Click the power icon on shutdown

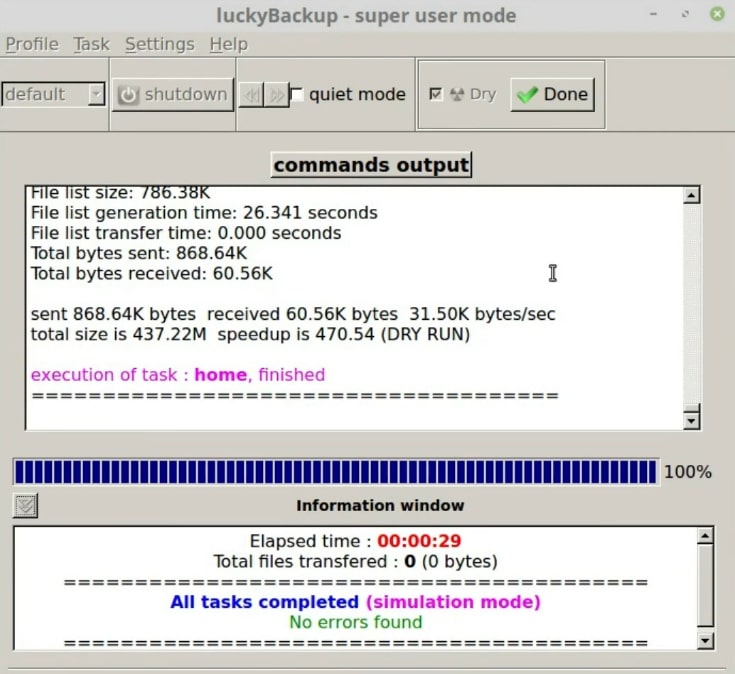coord(128,95)
